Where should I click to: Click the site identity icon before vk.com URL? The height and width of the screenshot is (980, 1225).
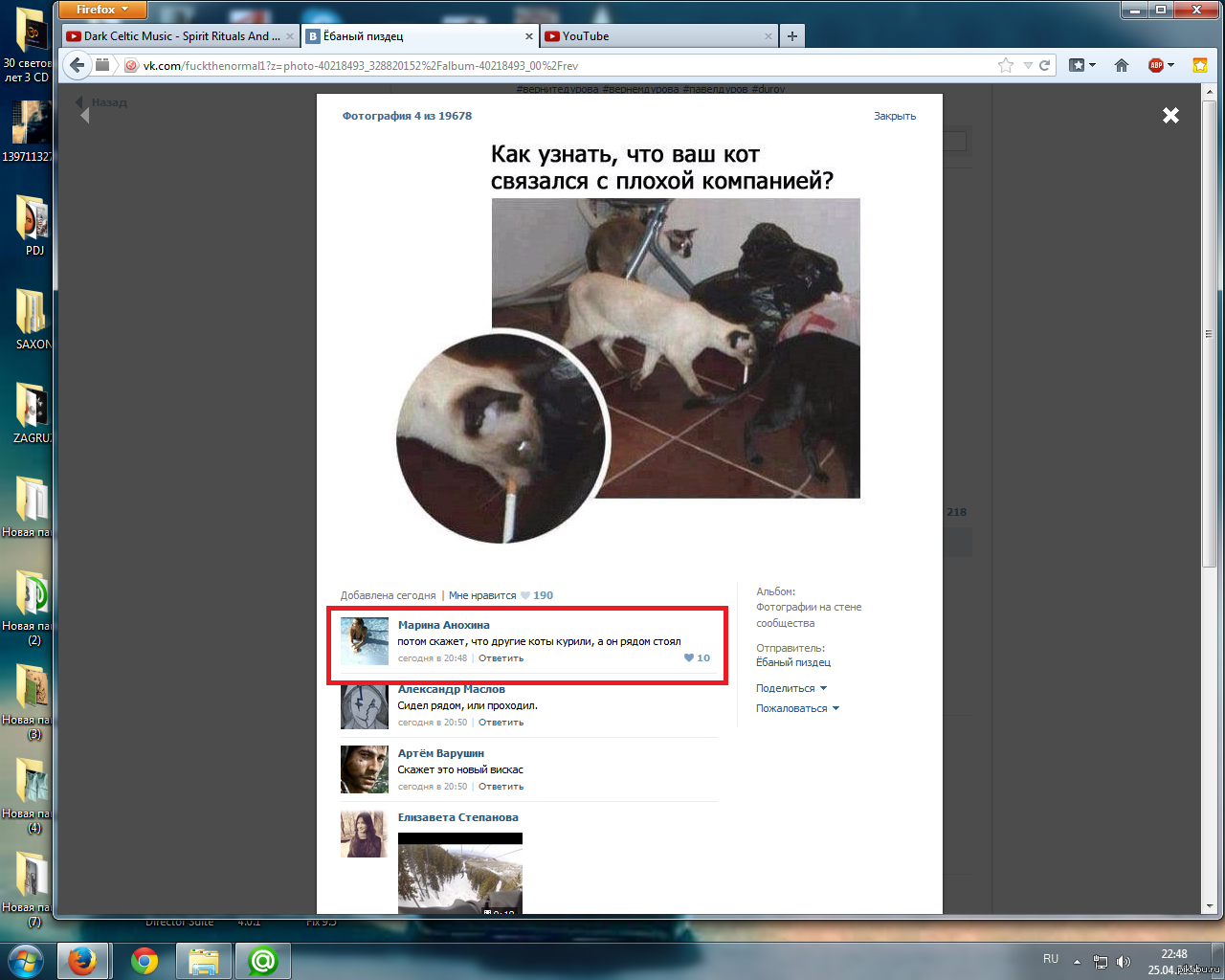click(x=131, y=65)
